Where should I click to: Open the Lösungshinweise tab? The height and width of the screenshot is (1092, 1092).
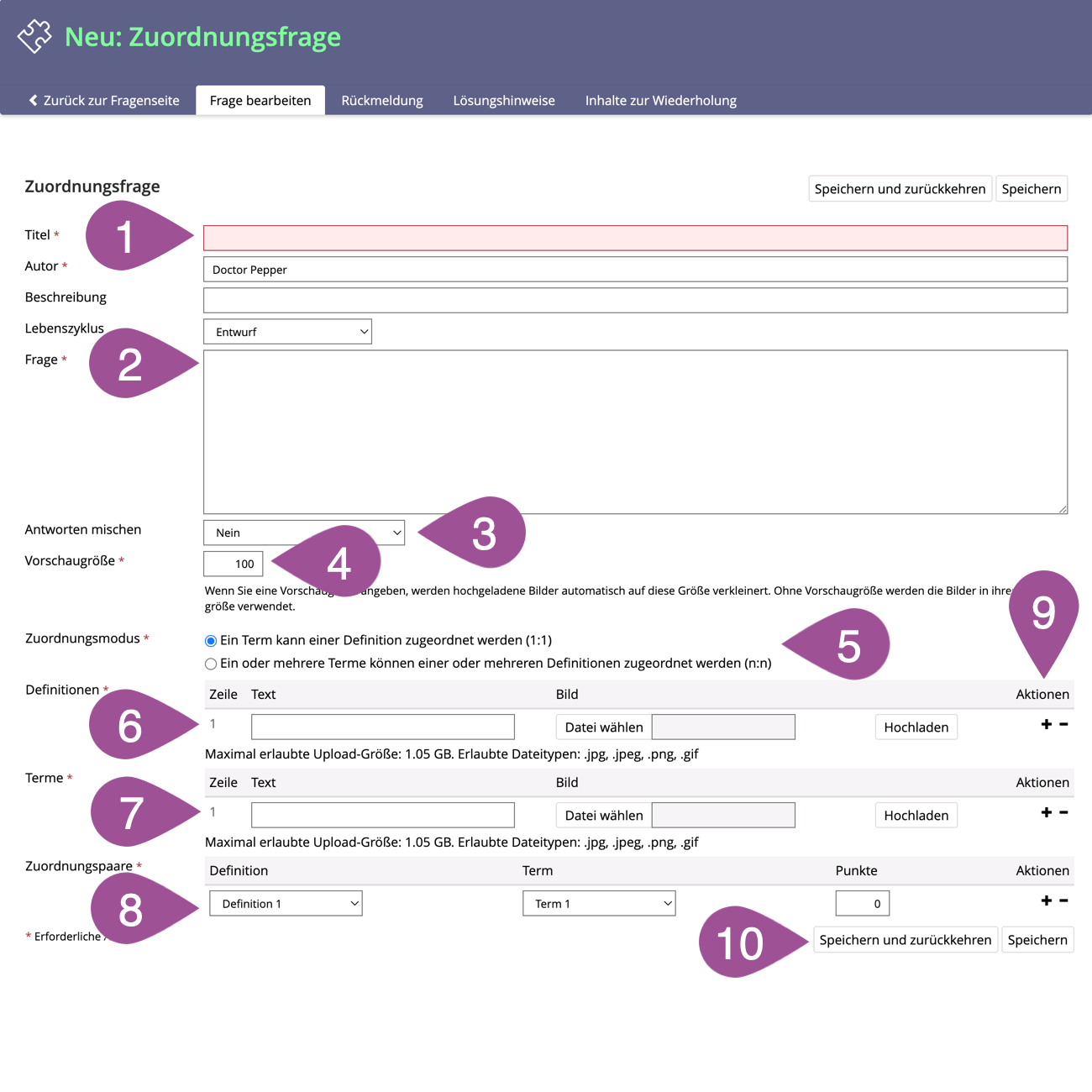pos(504,101)
